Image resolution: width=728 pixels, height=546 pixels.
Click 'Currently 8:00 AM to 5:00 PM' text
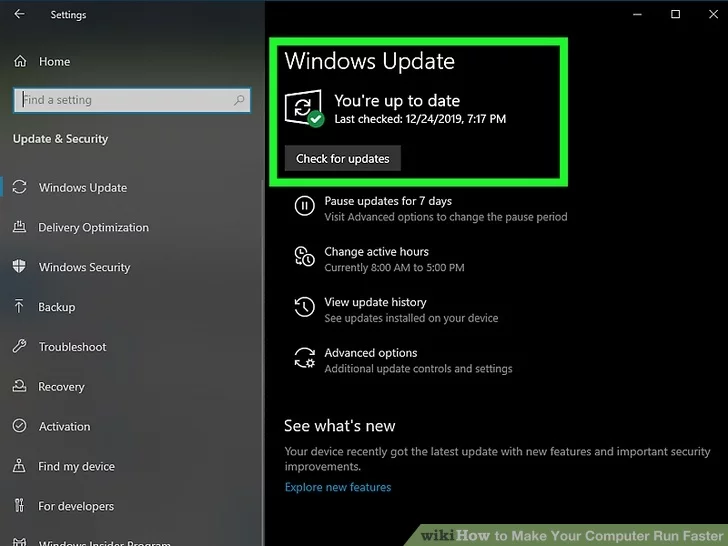[x=394, y=268]
